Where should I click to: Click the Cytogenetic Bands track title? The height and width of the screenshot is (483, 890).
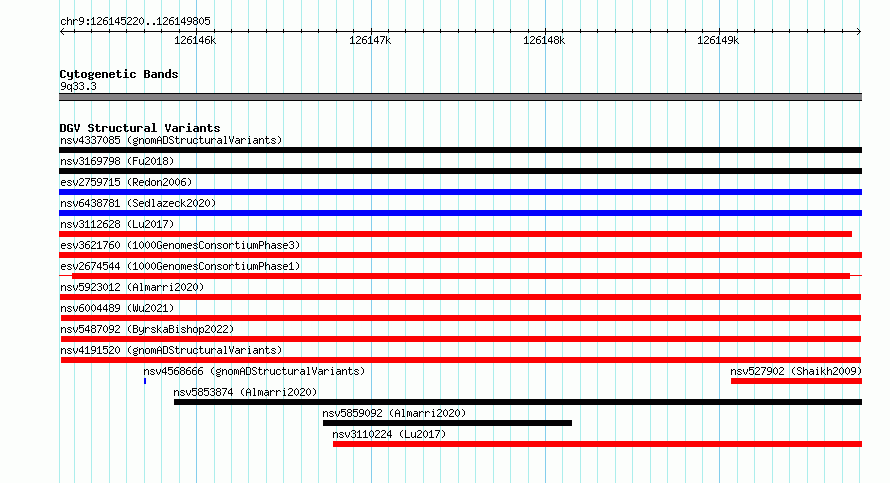tap(119, 74)
